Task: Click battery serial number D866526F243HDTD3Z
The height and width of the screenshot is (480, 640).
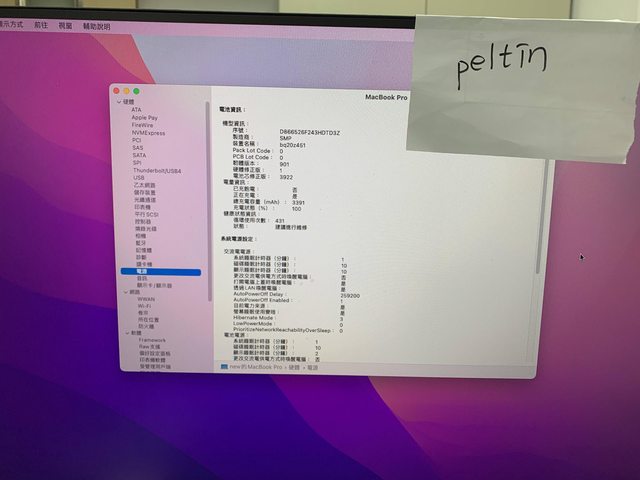Action: click(x=310, y=133)
